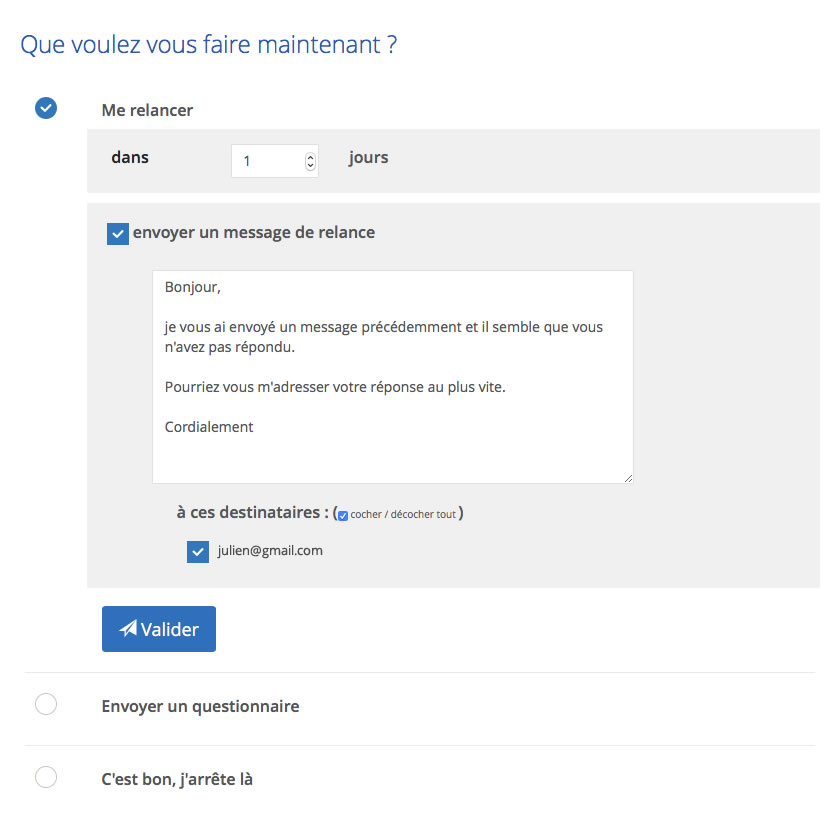Increase days with the stepper up arrow
The image size is (840, 825).
(310, 157)
